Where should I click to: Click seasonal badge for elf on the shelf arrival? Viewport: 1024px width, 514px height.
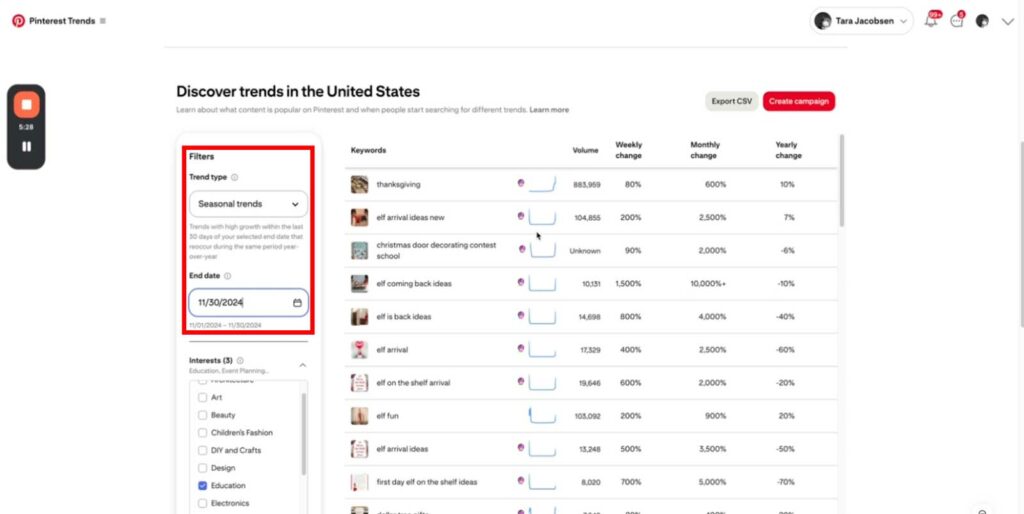(x=520, y=381)
